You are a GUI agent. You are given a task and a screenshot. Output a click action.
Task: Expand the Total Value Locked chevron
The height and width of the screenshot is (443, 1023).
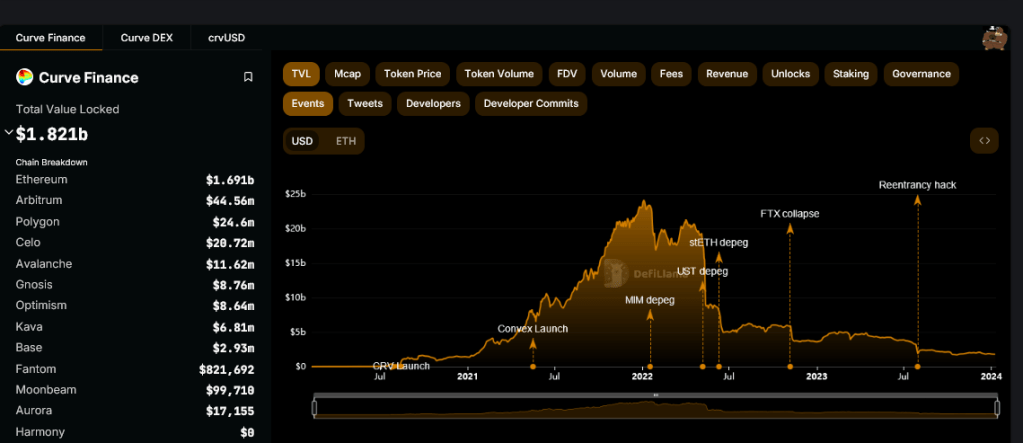[x=9, y=132]
